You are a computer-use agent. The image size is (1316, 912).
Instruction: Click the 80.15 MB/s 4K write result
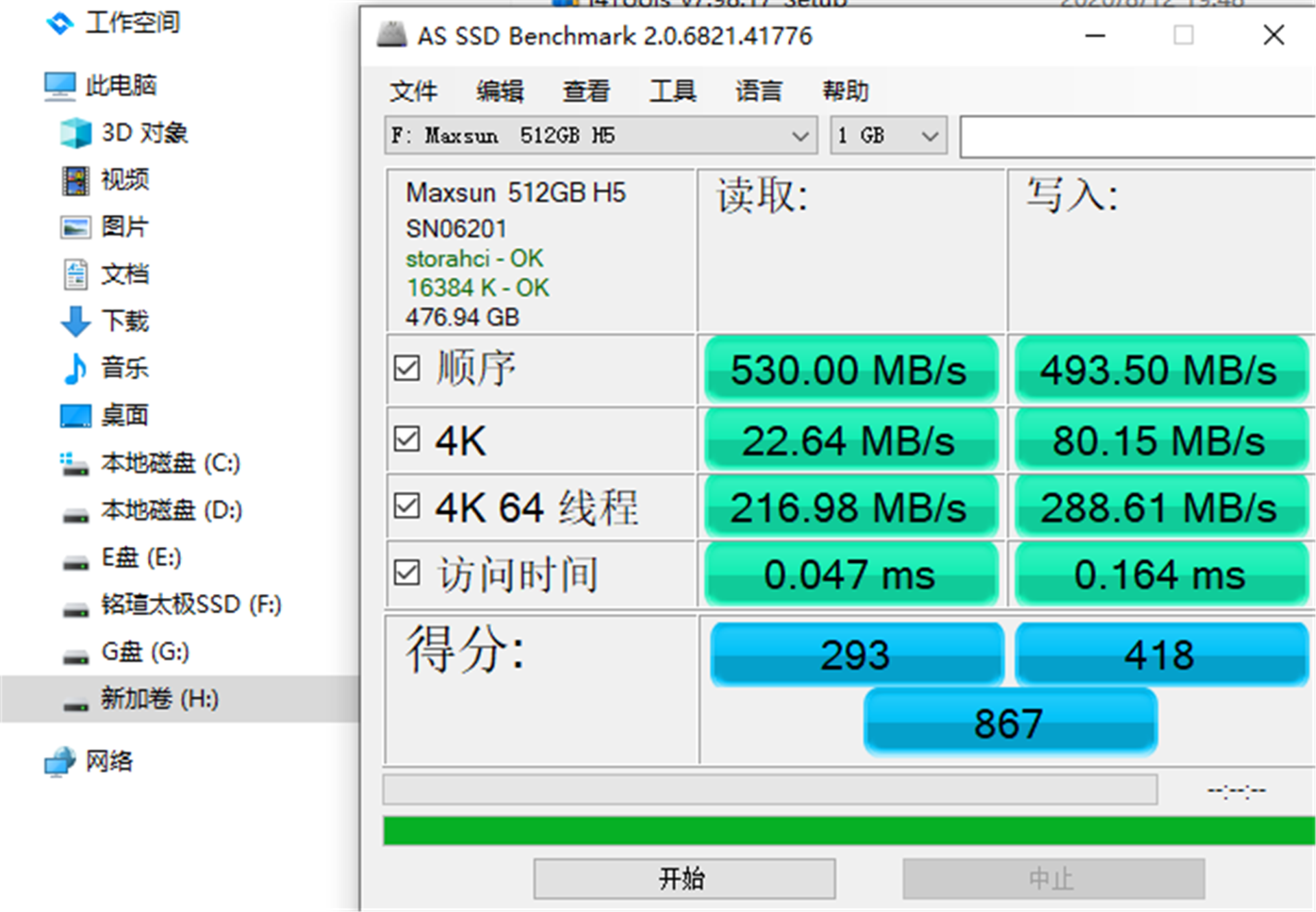1161,440
